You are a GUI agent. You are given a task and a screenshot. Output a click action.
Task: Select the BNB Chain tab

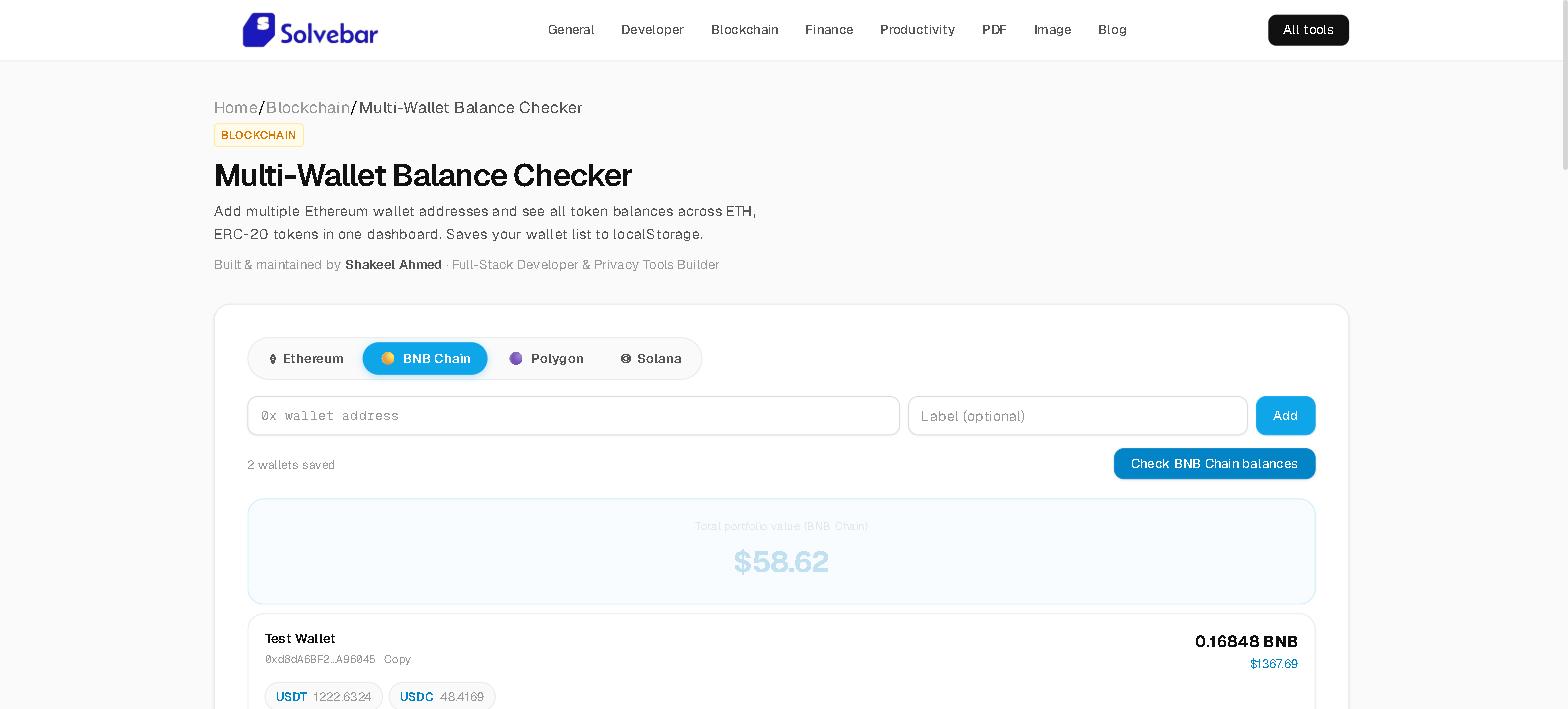tap(425, 359)
